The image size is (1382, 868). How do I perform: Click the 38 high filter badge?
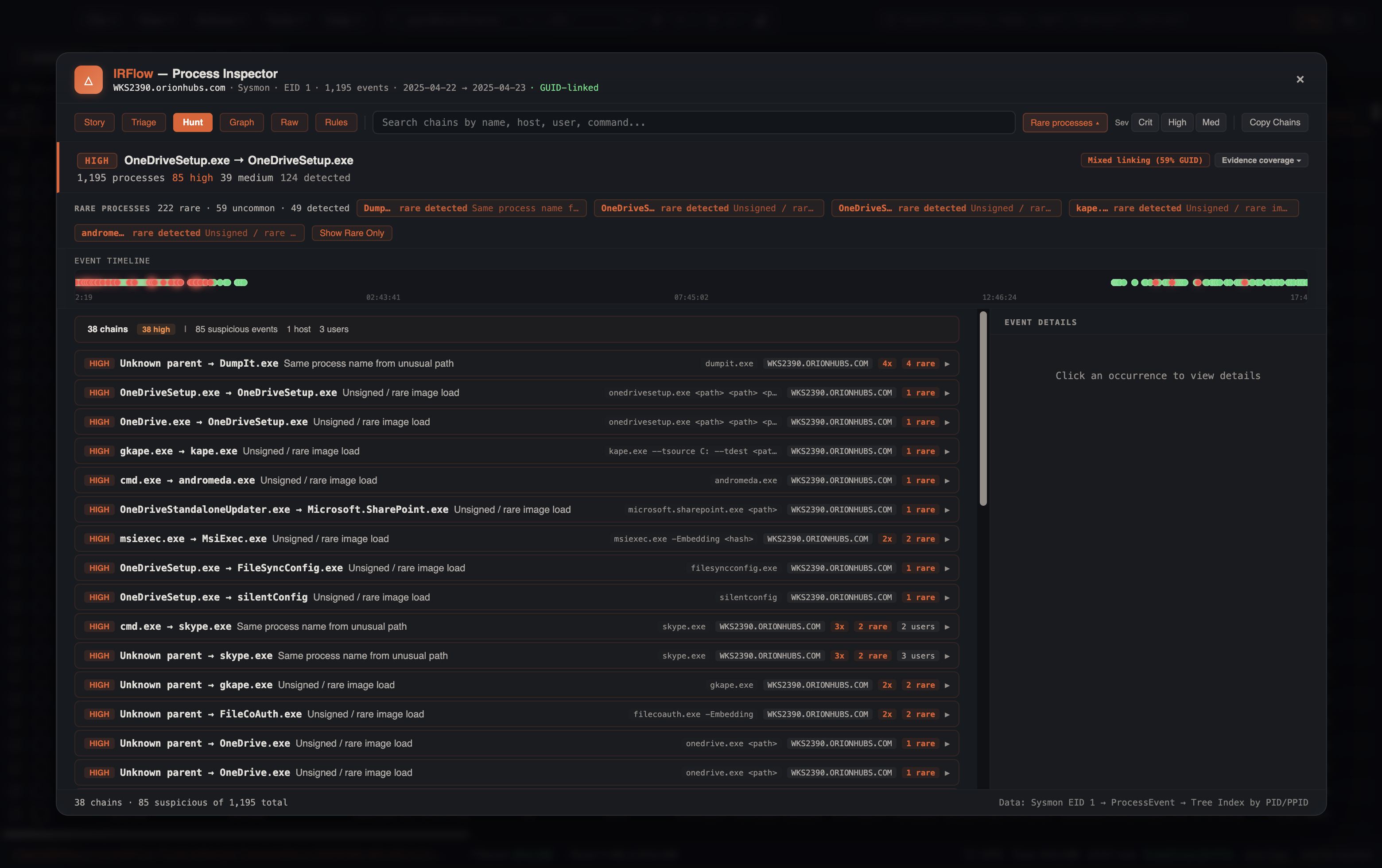pos(156,329)
